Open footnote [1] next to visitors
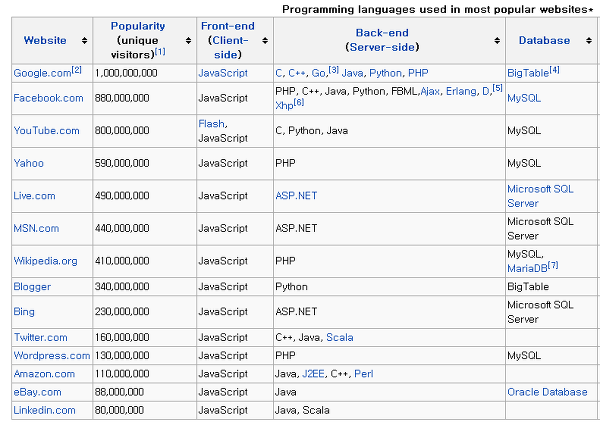The height and width of the screenshot is (422, 600). click(x=160, y=51)
